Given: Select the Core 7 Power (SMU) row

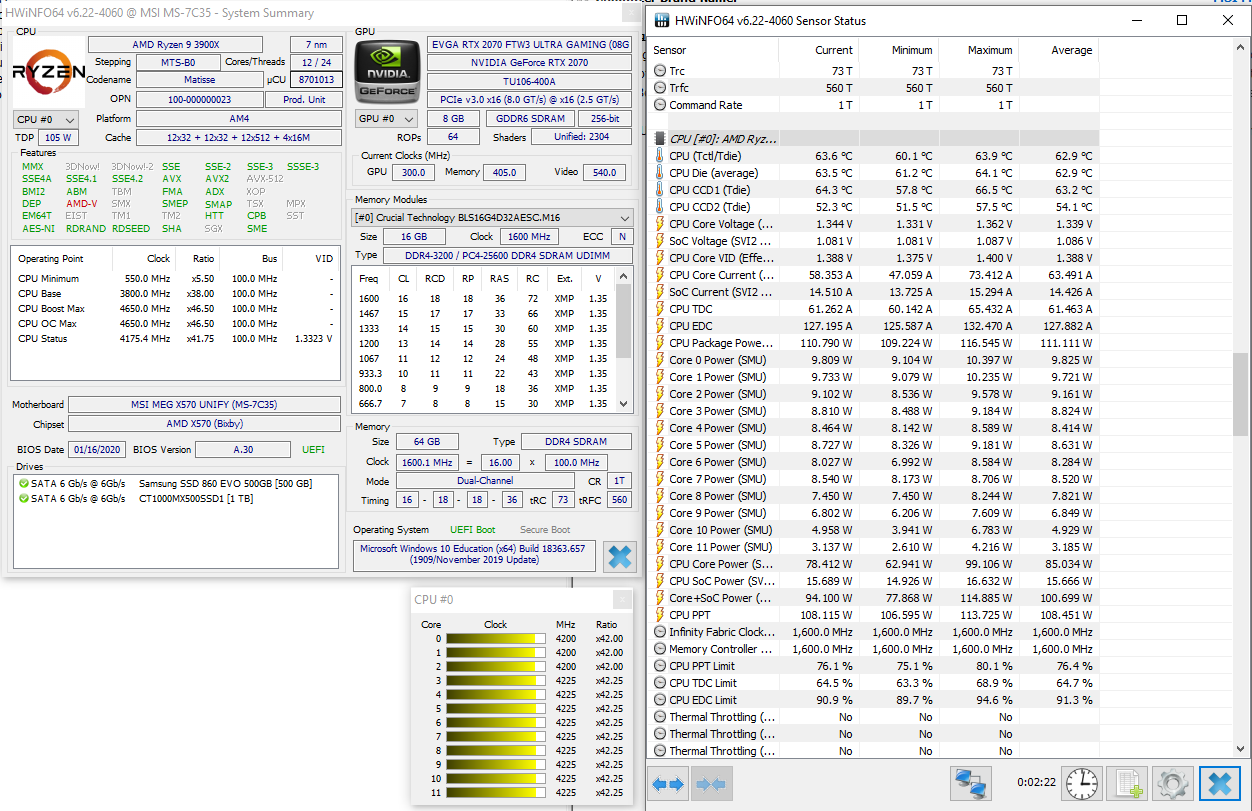Looking at the screenshot, I should point(875,479).
